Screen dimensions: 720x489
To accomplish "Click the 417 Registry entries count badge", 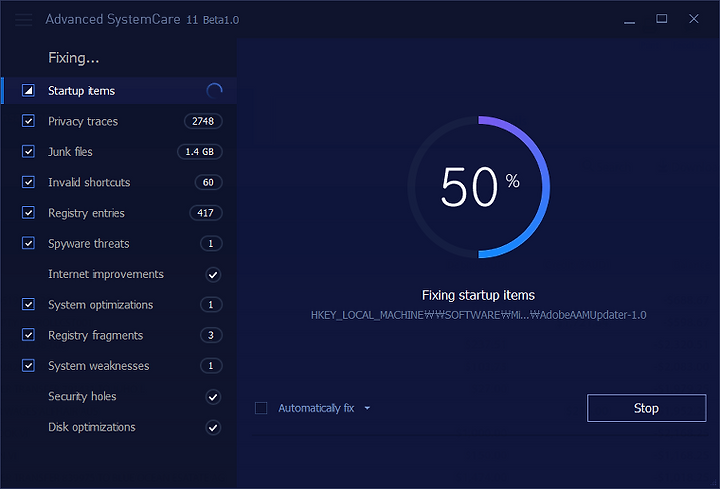I will [x=206, y=213].
